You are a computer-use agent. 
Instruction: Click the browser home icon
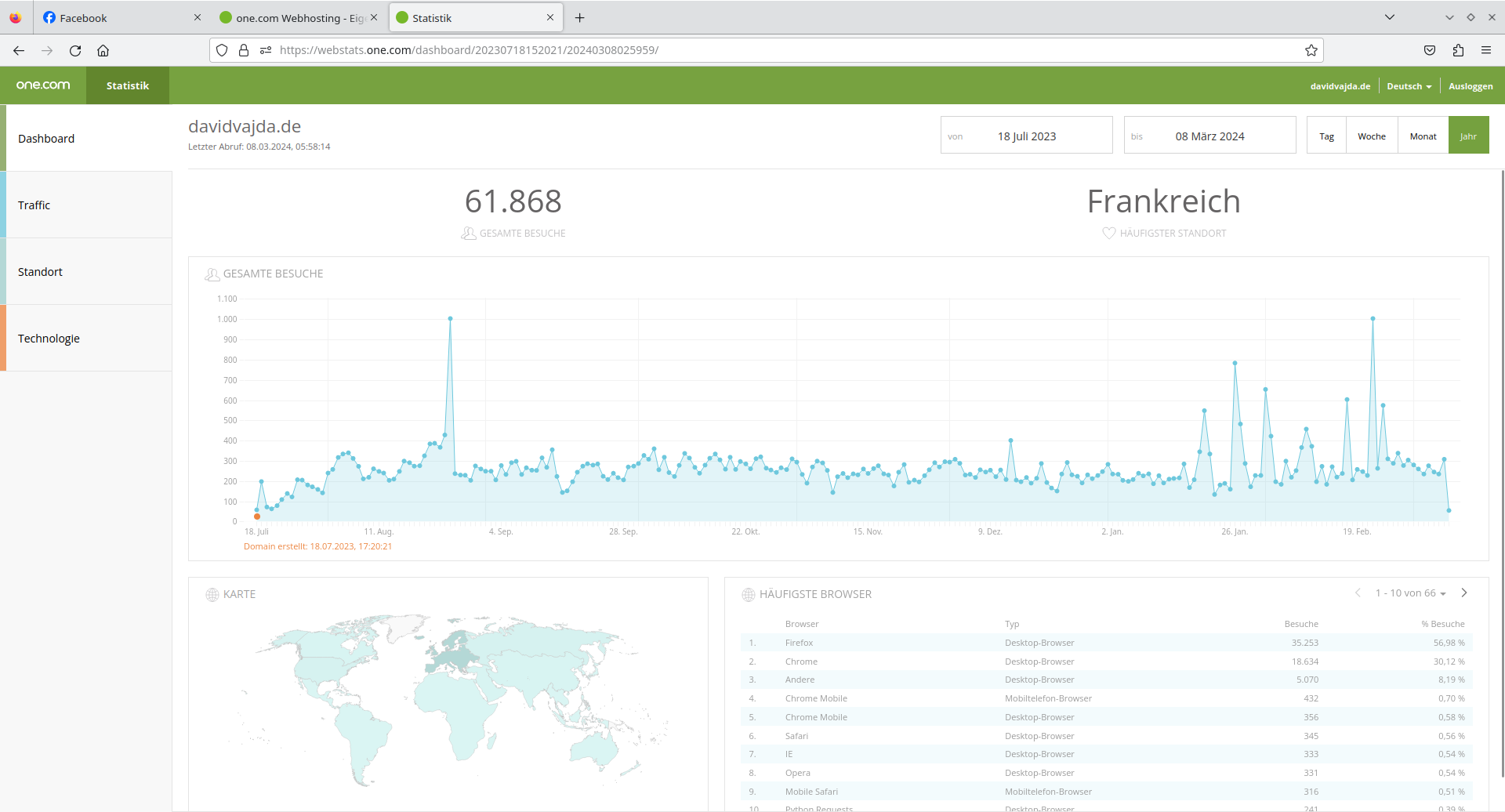point(103,50)
